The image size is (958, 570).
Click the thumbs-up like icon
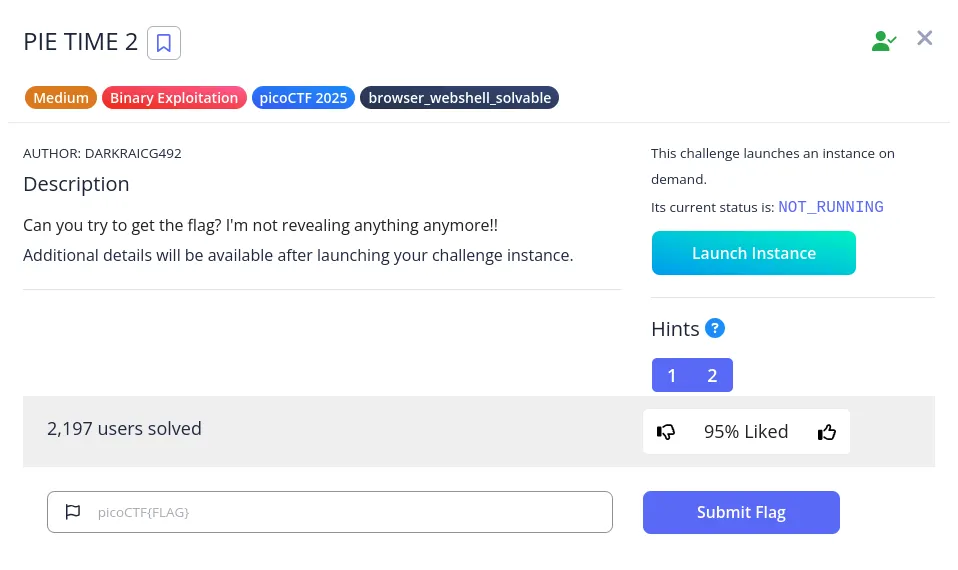click(827, 432)
